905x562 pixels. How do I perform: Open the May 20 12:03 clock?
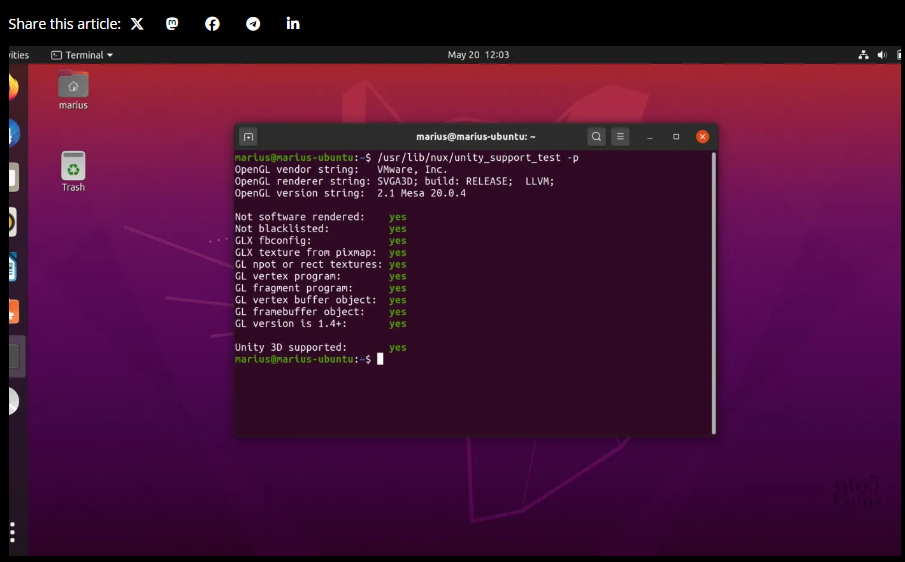click(478, 55)
